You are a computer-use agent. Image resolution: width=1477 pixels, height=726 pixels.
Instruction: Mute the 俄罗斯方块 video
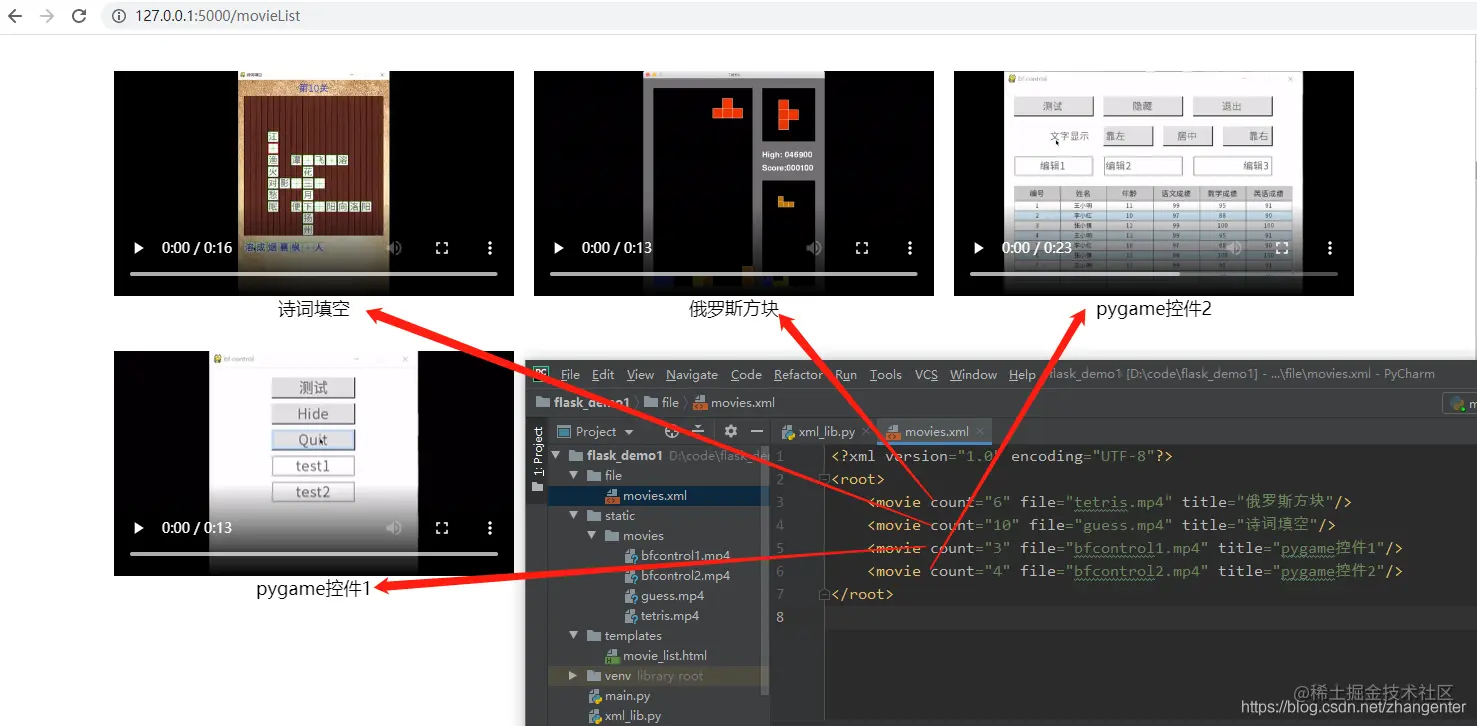click(x=814, y=248)
